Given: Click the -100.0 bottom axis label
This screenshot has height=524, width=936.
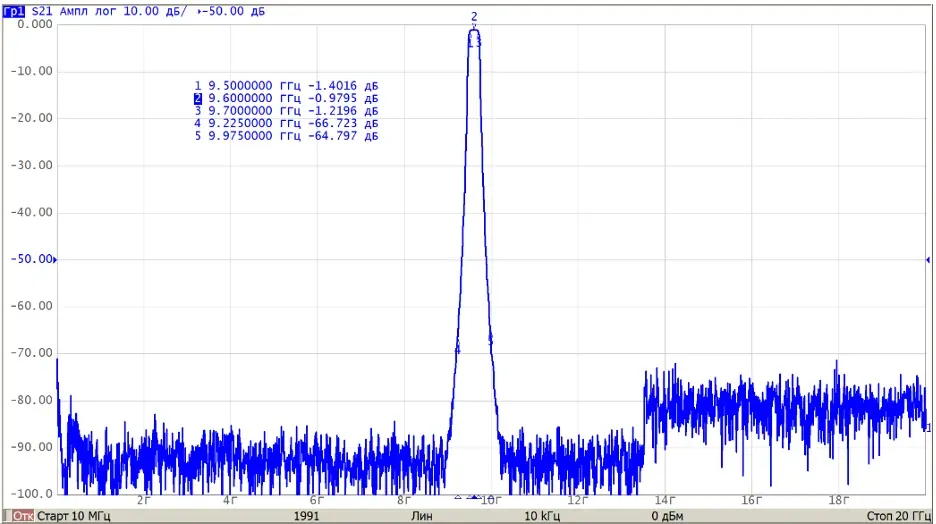Looking at the screenshot, I should pyautogui.click(x=32, y=494).
